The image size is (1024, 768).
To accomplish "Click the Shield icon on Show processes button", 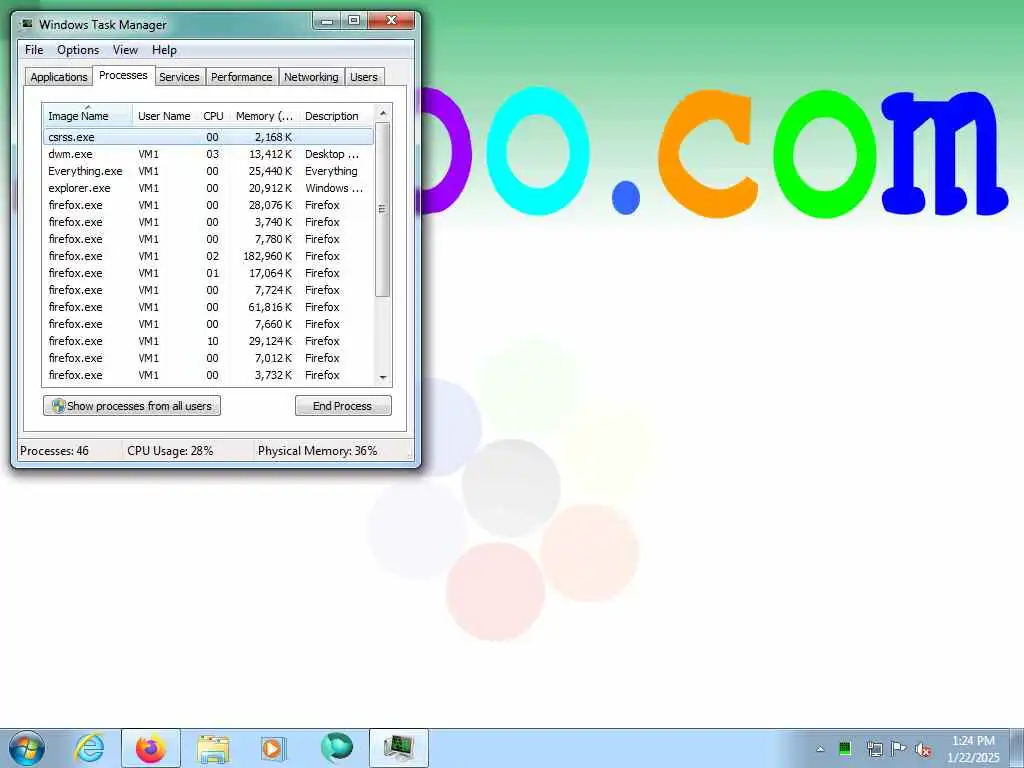I will pyautogui.click(x=58, y=406).
